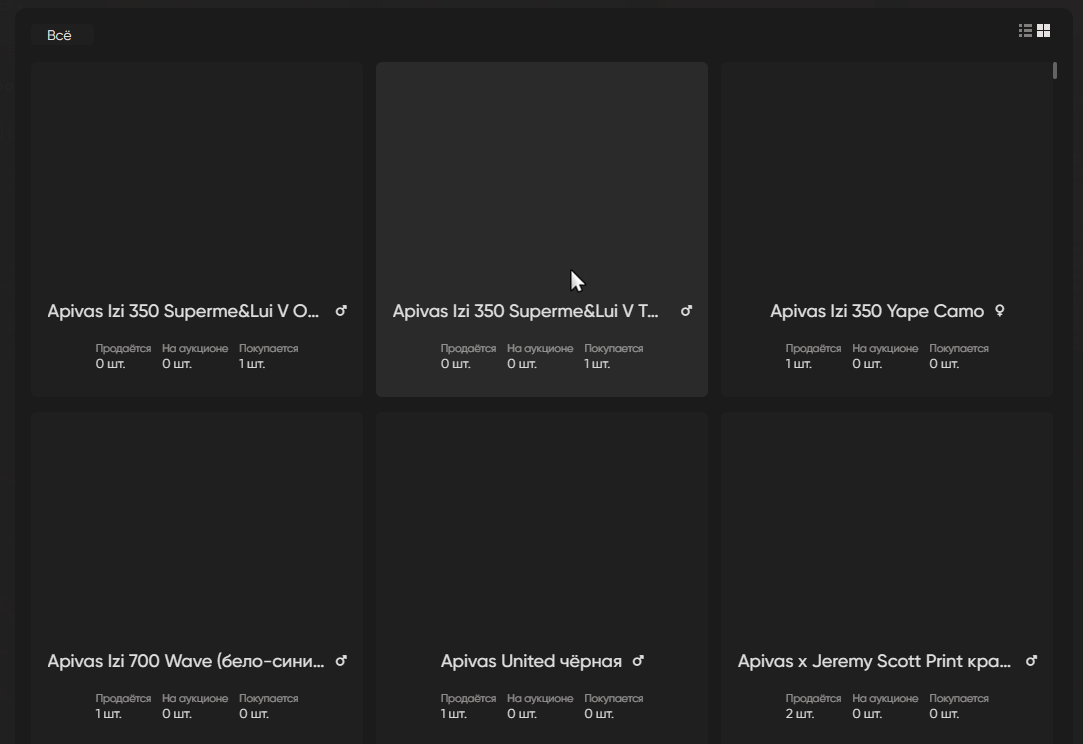This screenshot has width=1083, height=744.
Task: Open Apivas Izi 350 Superme&Lui V T... title
Action: pos(526,312)
